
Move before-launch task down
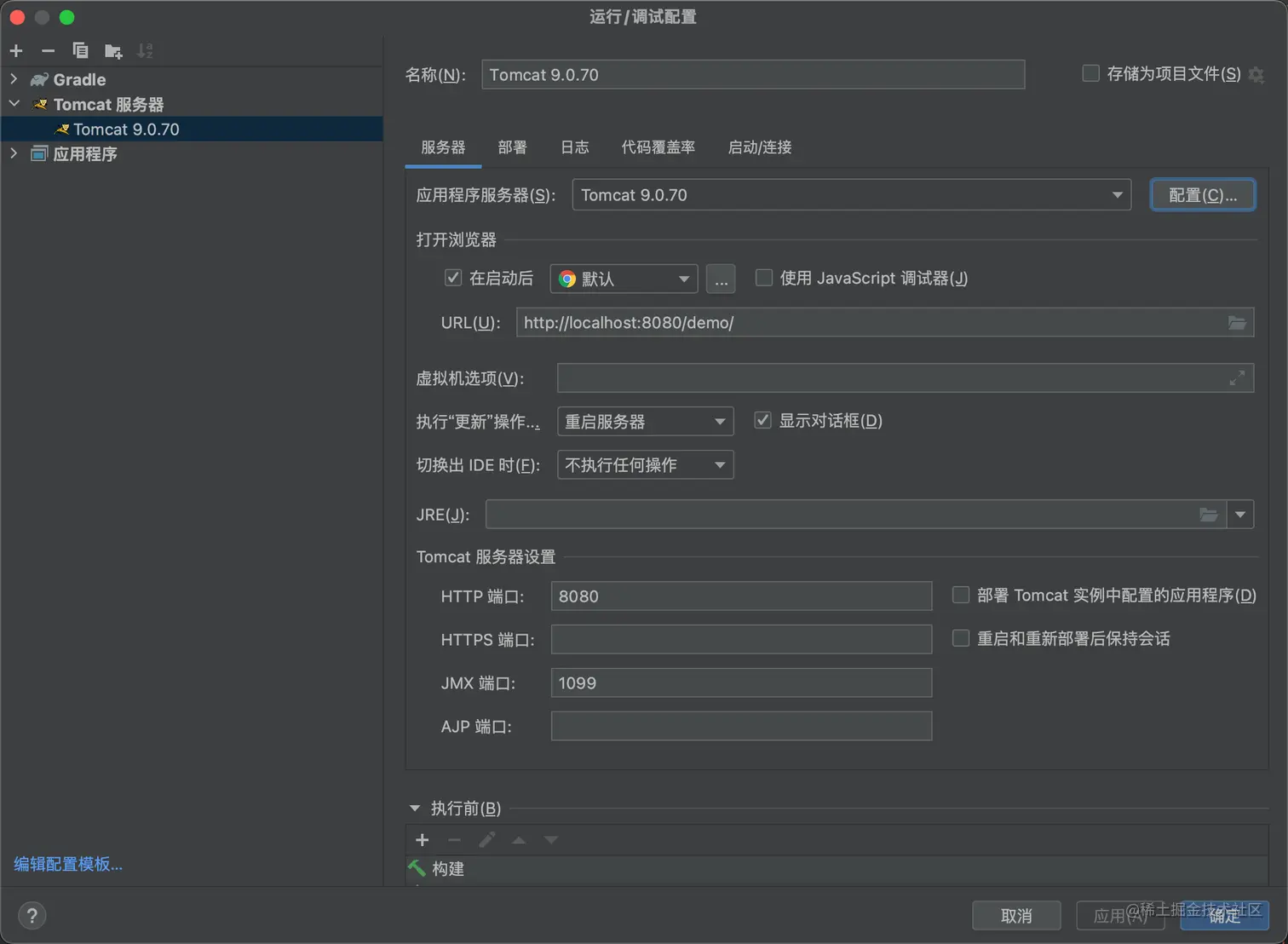coord(551,840)
